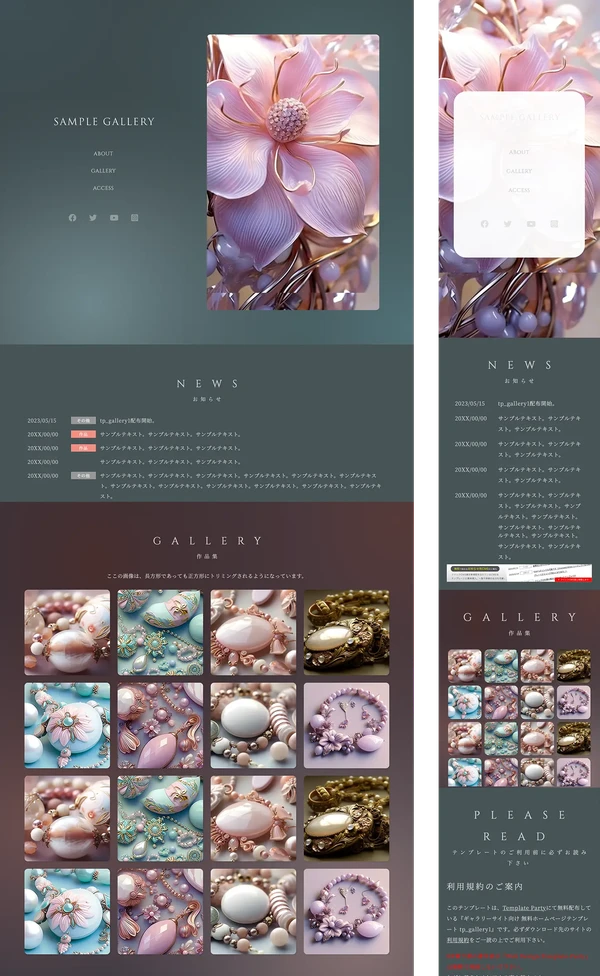Click the desktop gallery trimming note under 作品集
This screenshot has height=976, width=600.
206,576
